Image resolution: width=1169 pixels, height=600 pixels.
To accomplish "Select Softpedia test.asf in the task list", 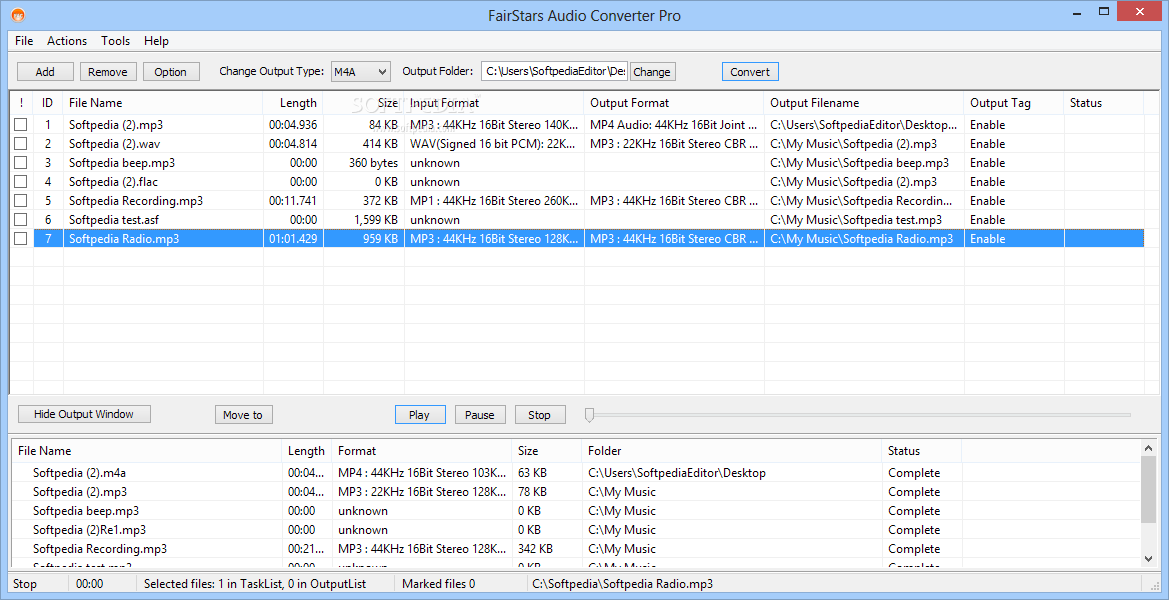I will [x=116, y=220].
